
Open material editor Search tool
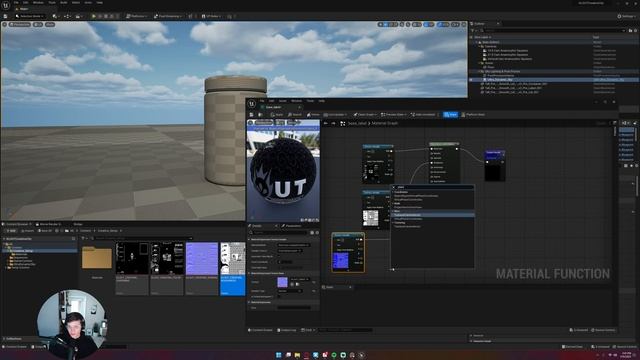click(295, 115)
